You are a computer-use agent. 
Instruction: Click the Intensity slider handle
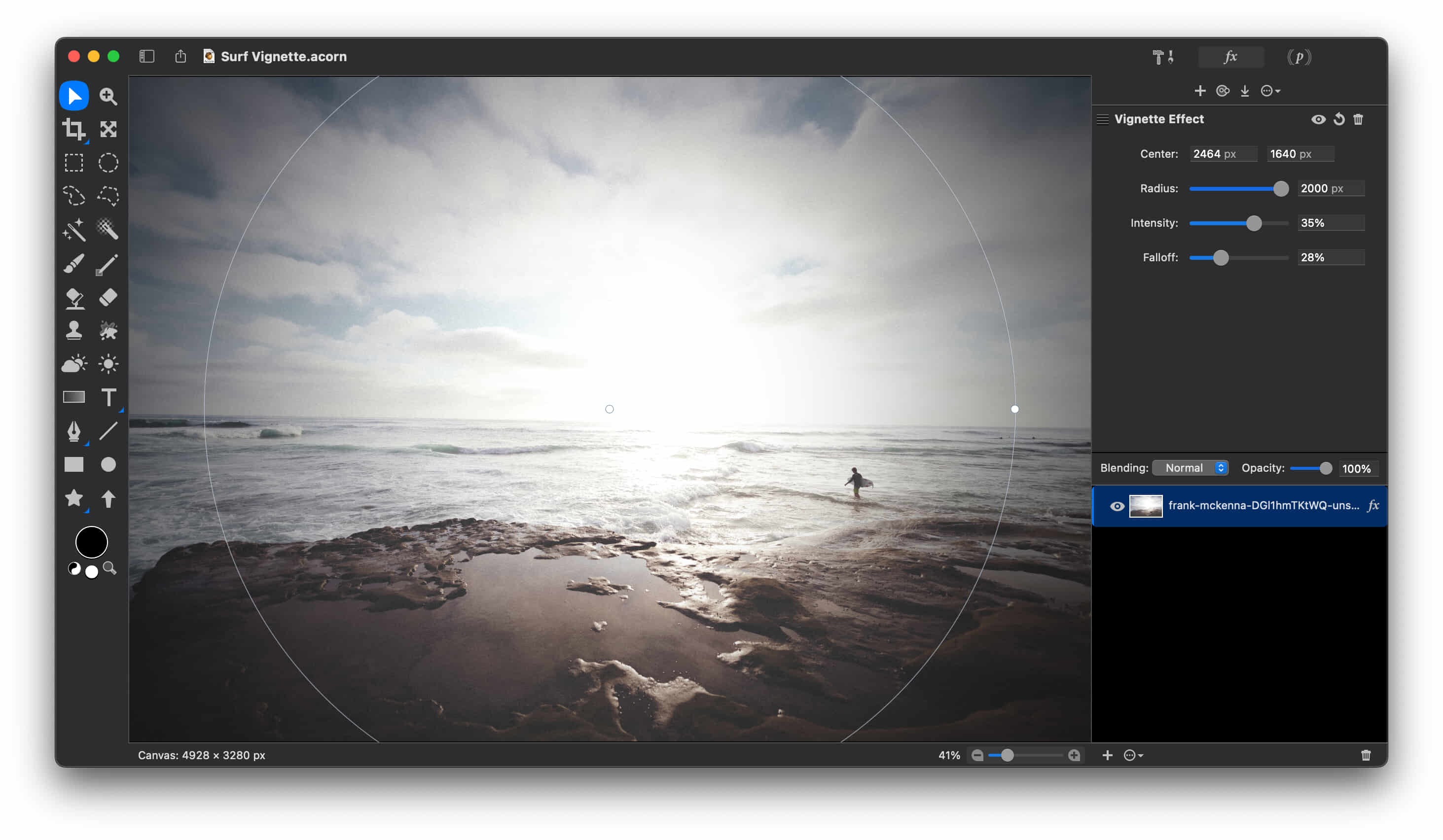pos(1254,223)
